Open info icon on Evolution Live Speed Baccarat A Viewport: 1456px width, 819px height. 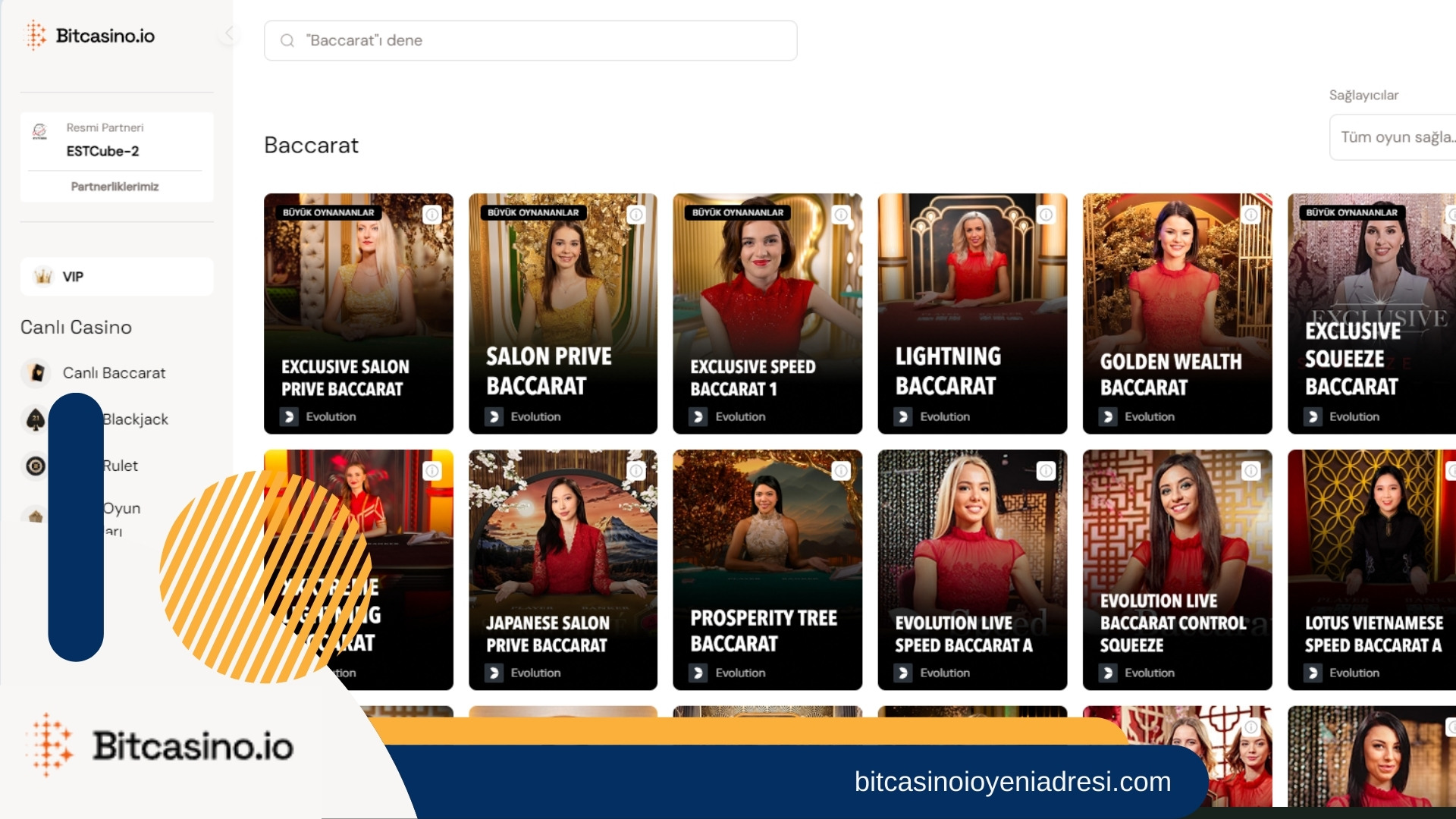[x=1046, y=471]
